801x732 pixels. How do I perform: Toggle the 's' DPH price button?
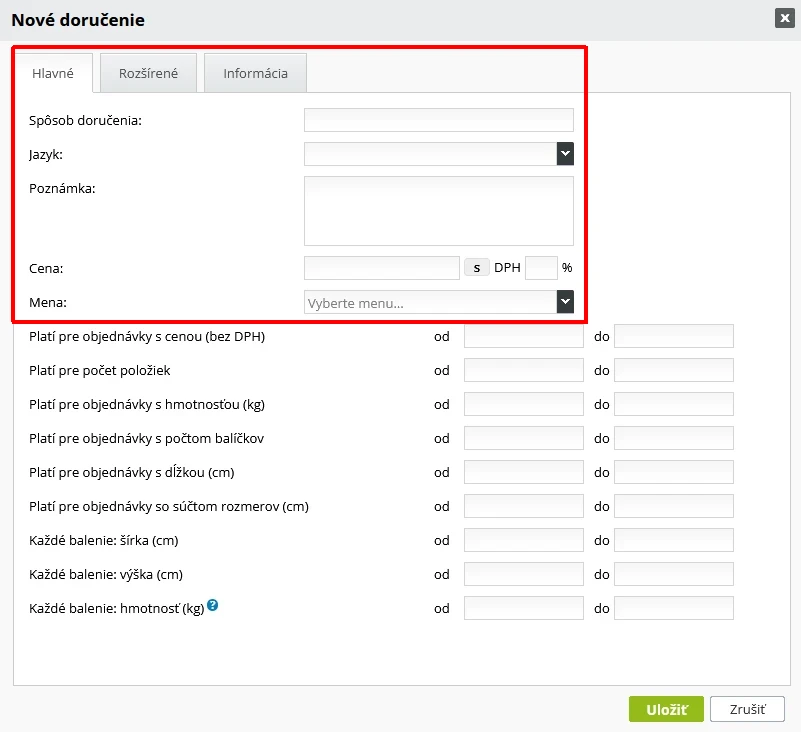[x=476, y=268]
